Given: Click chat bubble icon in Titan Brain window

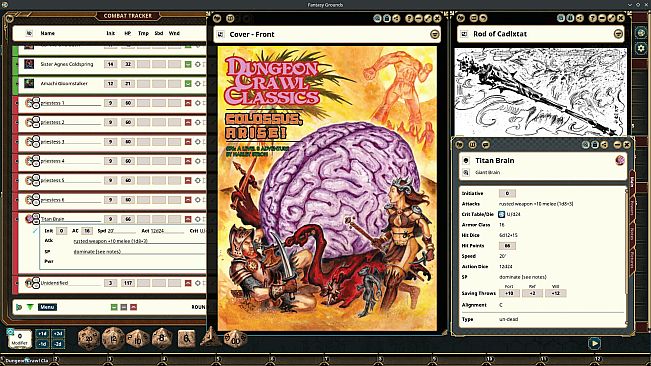Looking at the screenshot, I should point(485,144).
